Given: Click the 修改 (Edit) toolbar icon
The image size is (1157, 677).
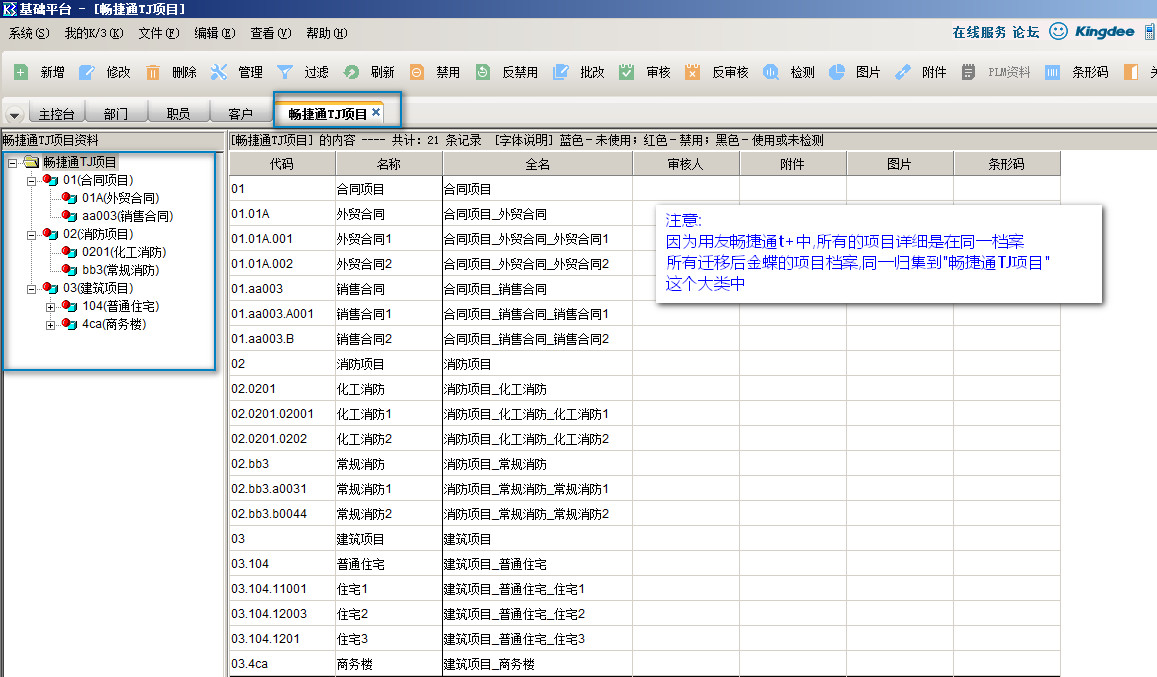Looking at the screenshot, I should pos(87,72).
